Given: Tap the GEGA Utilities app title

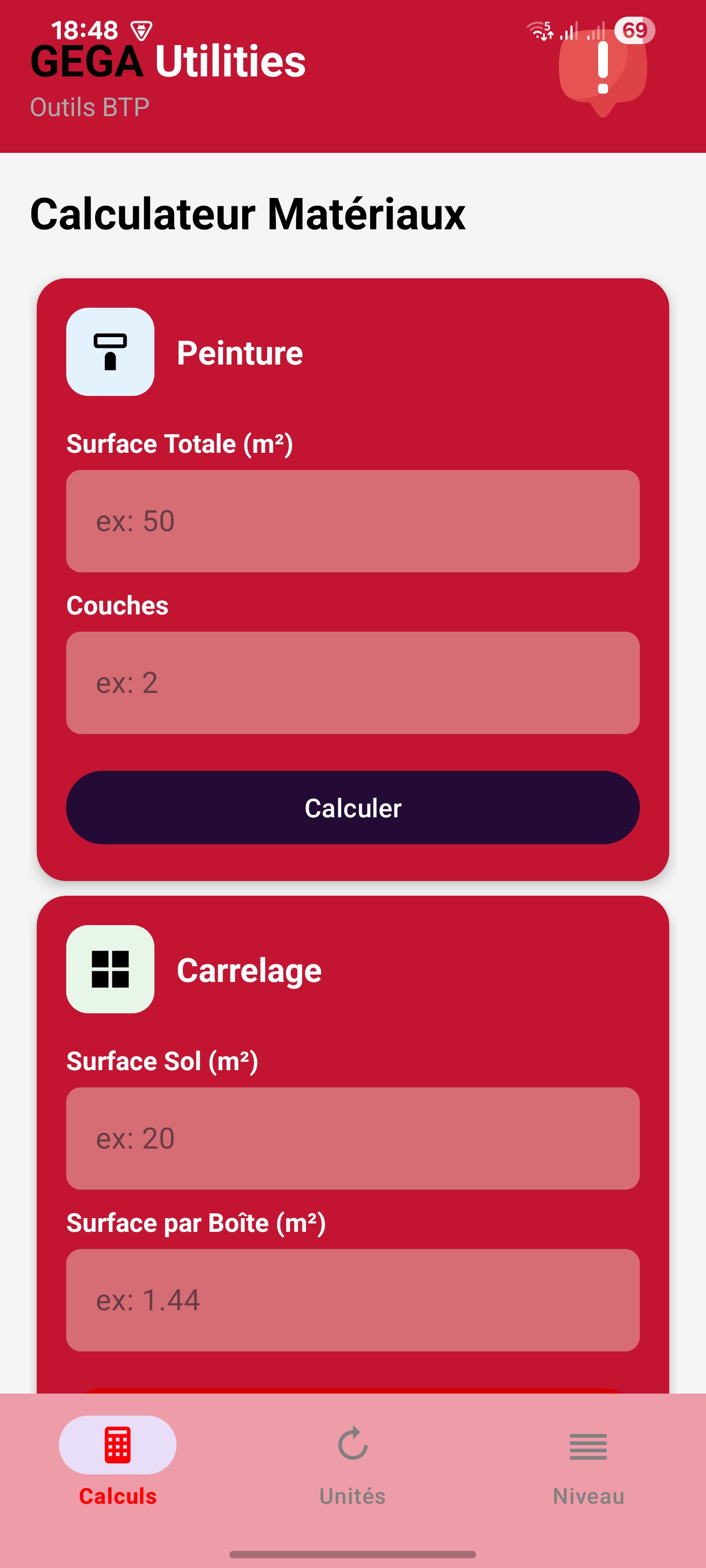Looking at the screenshot, I should pos(168,61).
